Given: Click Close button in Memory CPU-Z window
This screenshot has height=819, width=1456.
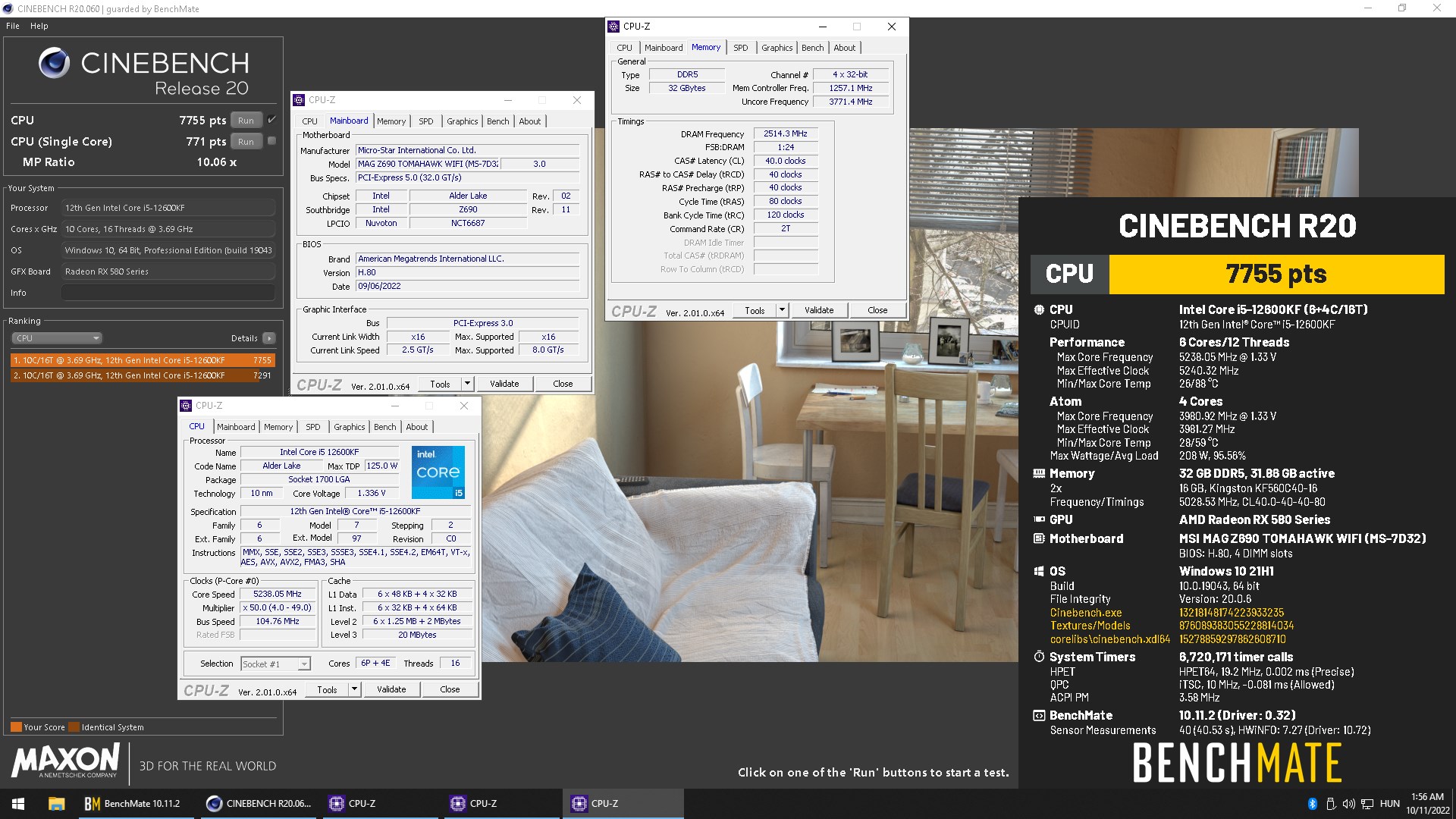Looking at the screenshot, I should (x=877, y=310).
